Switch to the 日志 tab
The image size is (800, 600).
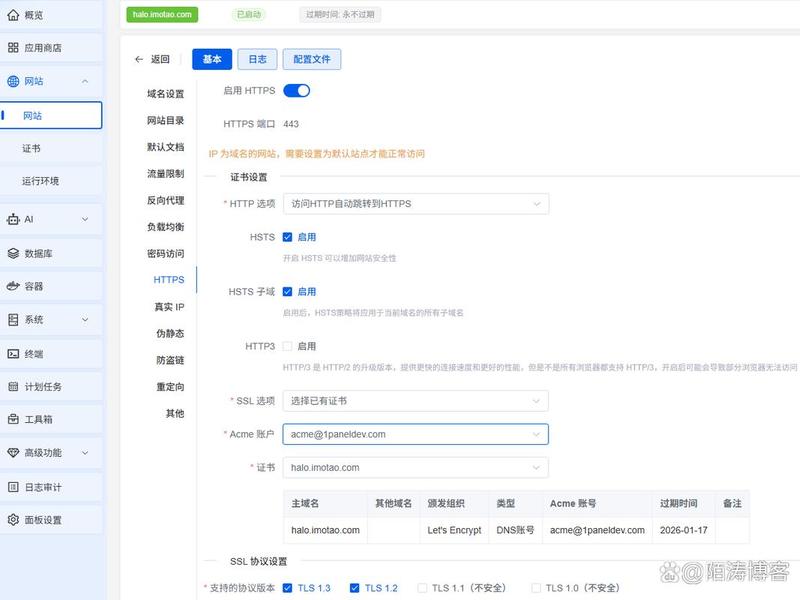click(x=258, y=59)
